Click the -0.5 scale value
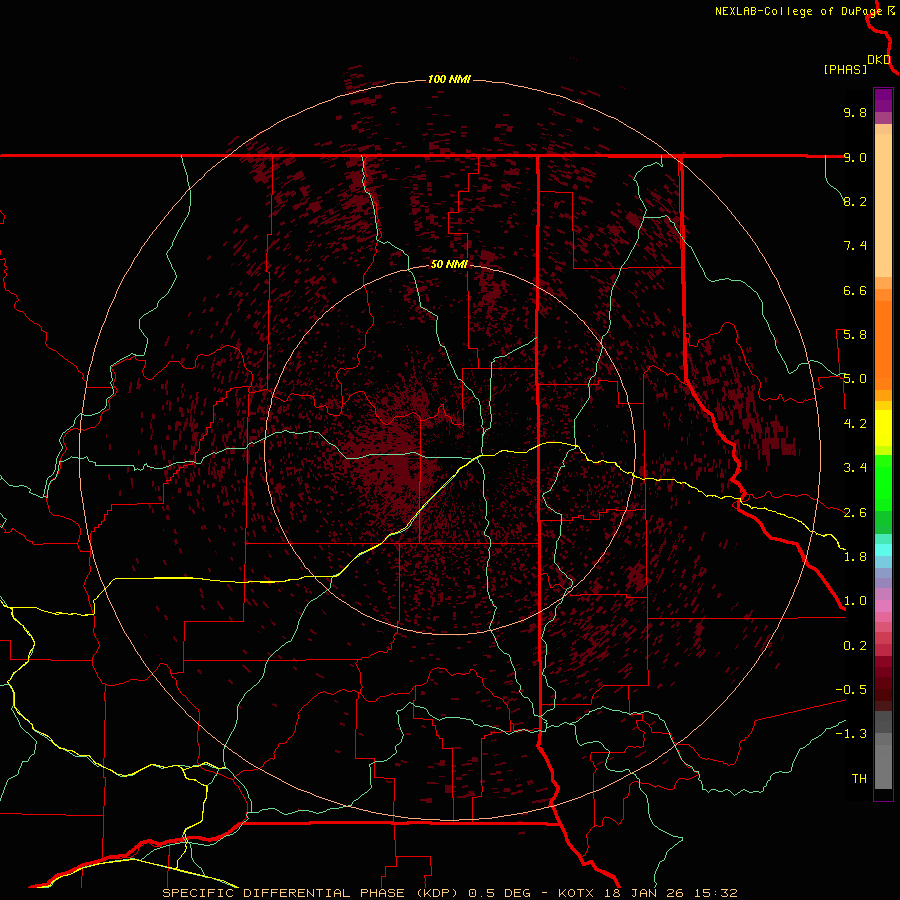 click(x=851, y=690)
